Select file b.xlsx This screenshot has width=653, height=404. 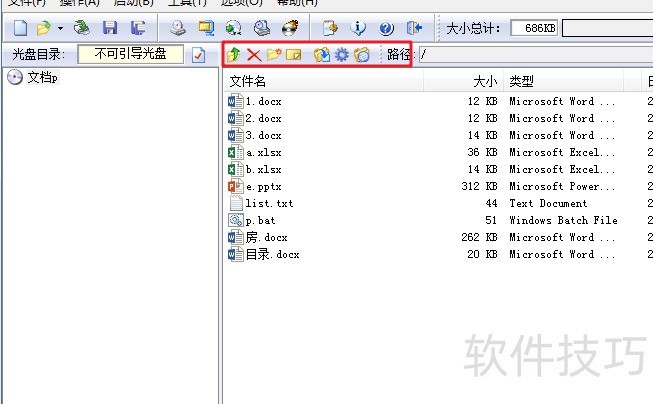[264, 170]
